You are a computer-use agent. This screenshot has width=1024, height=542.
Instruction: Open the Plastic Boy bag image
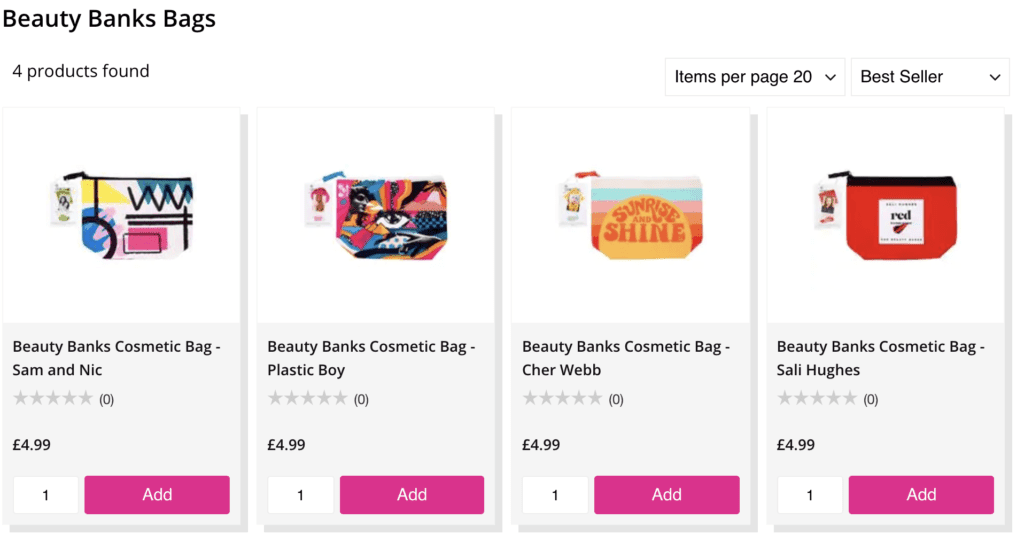tap(376, 215)
